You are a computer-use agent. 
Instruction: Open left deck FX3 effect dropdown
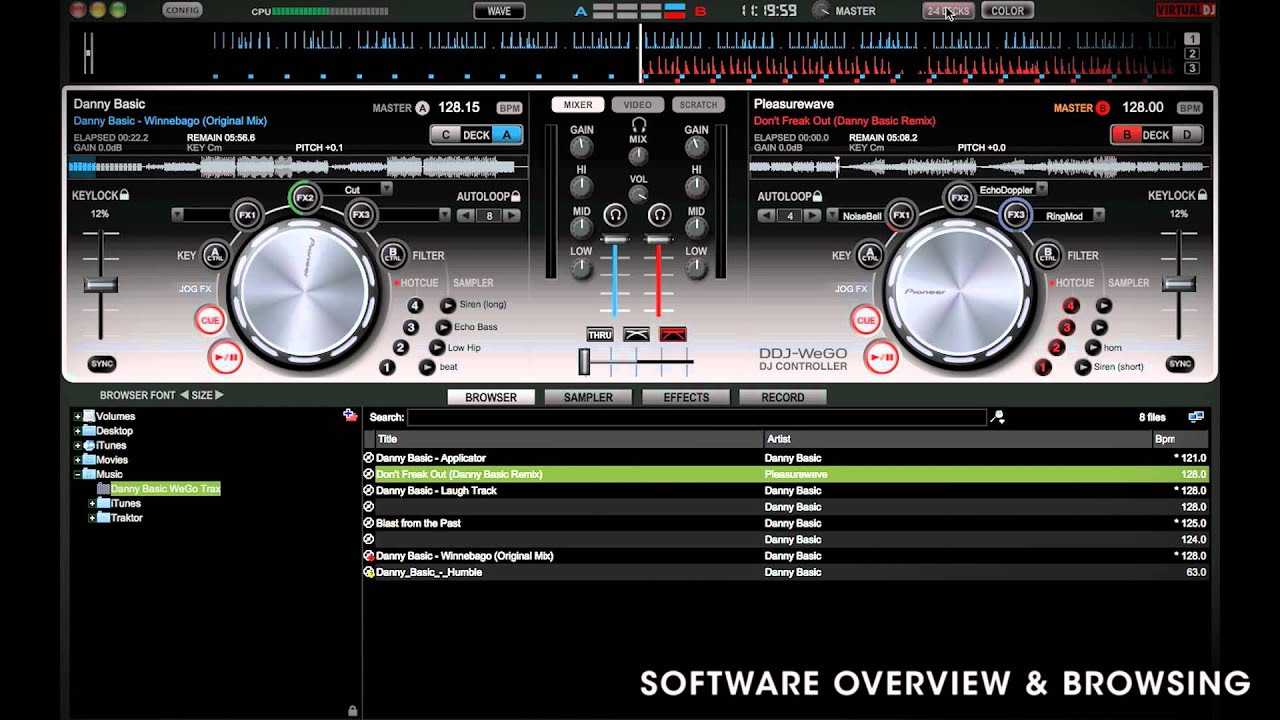pyautogui.click(x=445, y=215)
